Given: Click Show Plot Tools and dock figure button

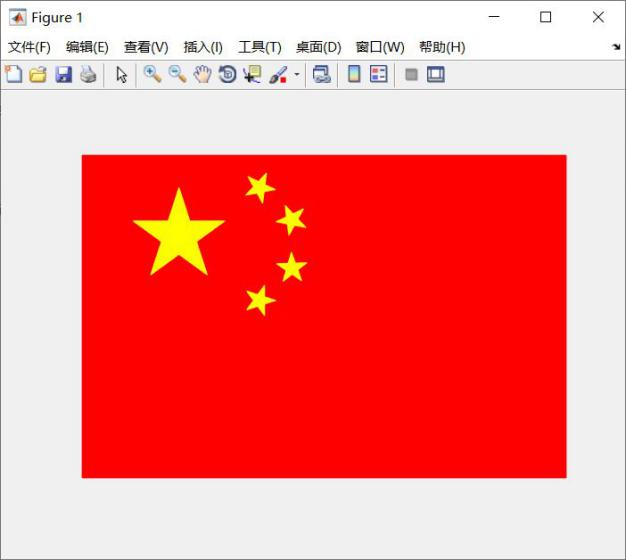Looking at the screenshot, I should [x=435, y=74].
